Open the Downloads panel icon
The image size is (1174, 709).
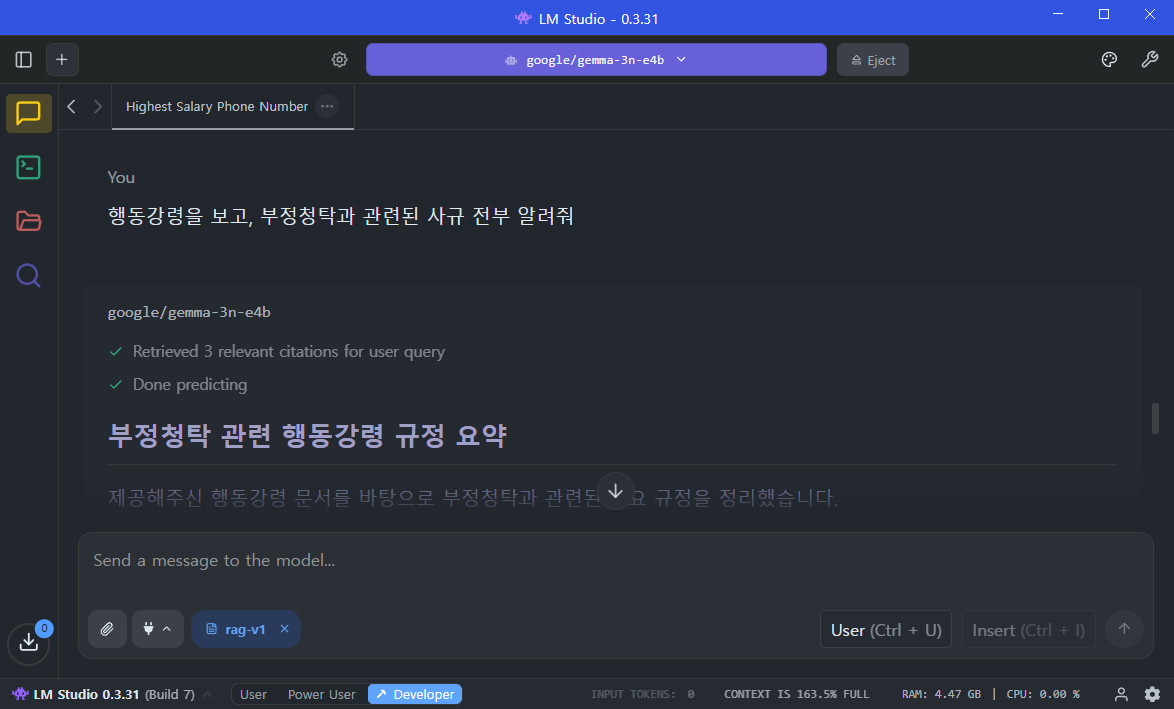[29, 642]
